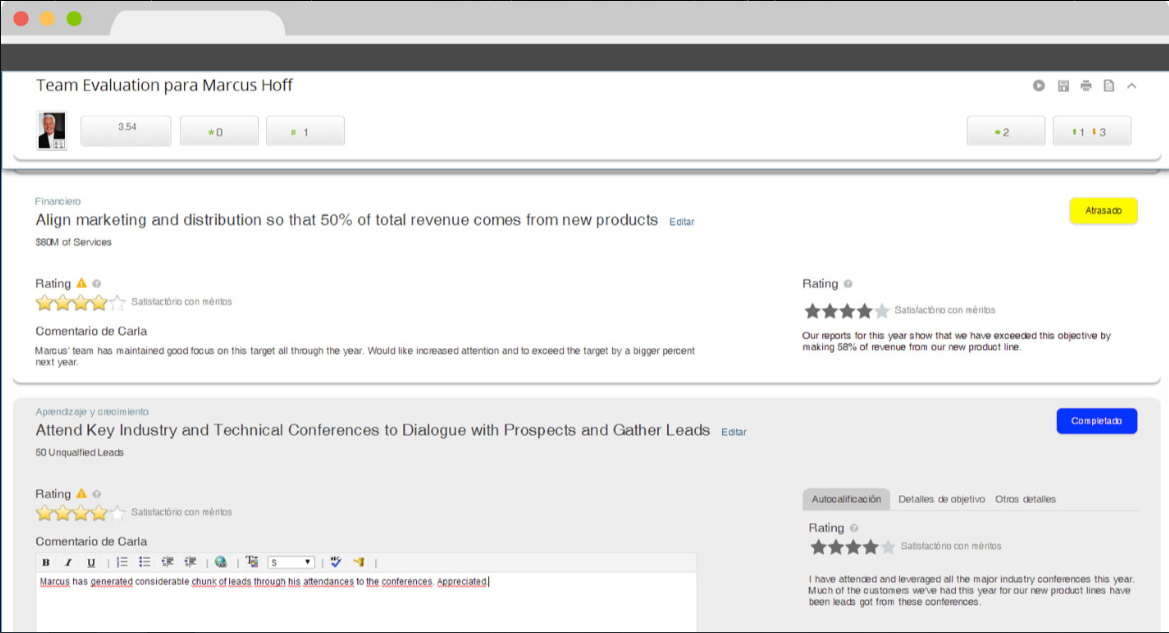Apply italic formatting in the comment editor

pos(68,562)
